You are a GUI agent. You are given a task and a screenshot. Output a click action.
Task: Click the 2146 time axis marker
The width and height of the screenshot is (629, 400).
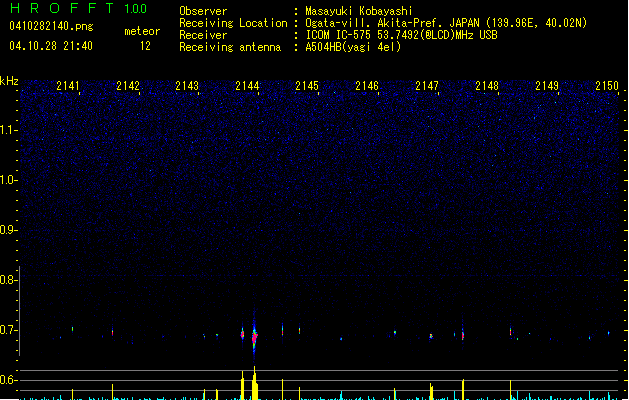coord(367,85)
